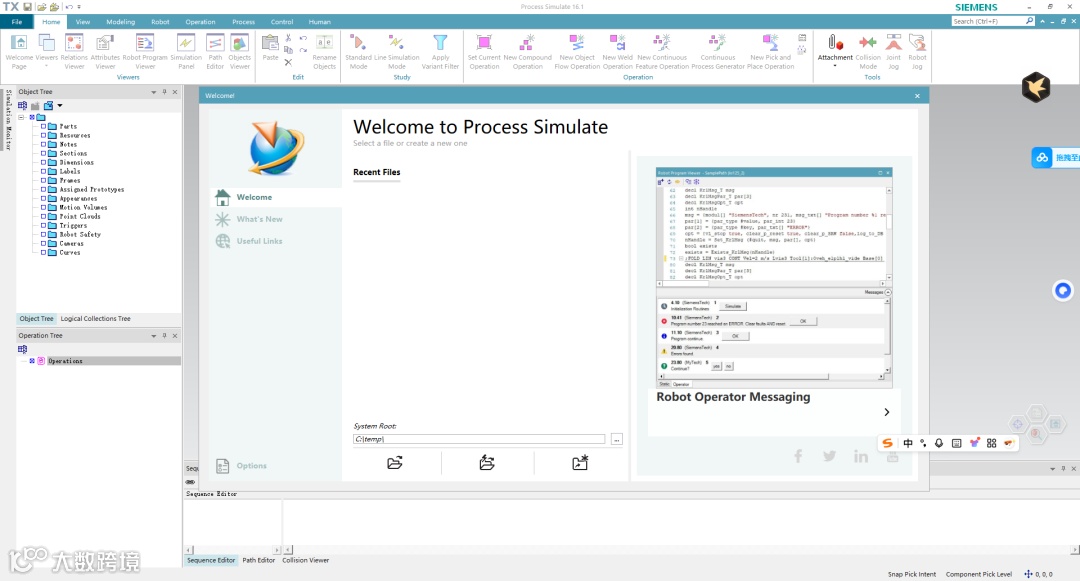Switch to the Modeling ribbon tab
The width and height of the screenshot is (1080, 581).
click(x=121, y=22)
